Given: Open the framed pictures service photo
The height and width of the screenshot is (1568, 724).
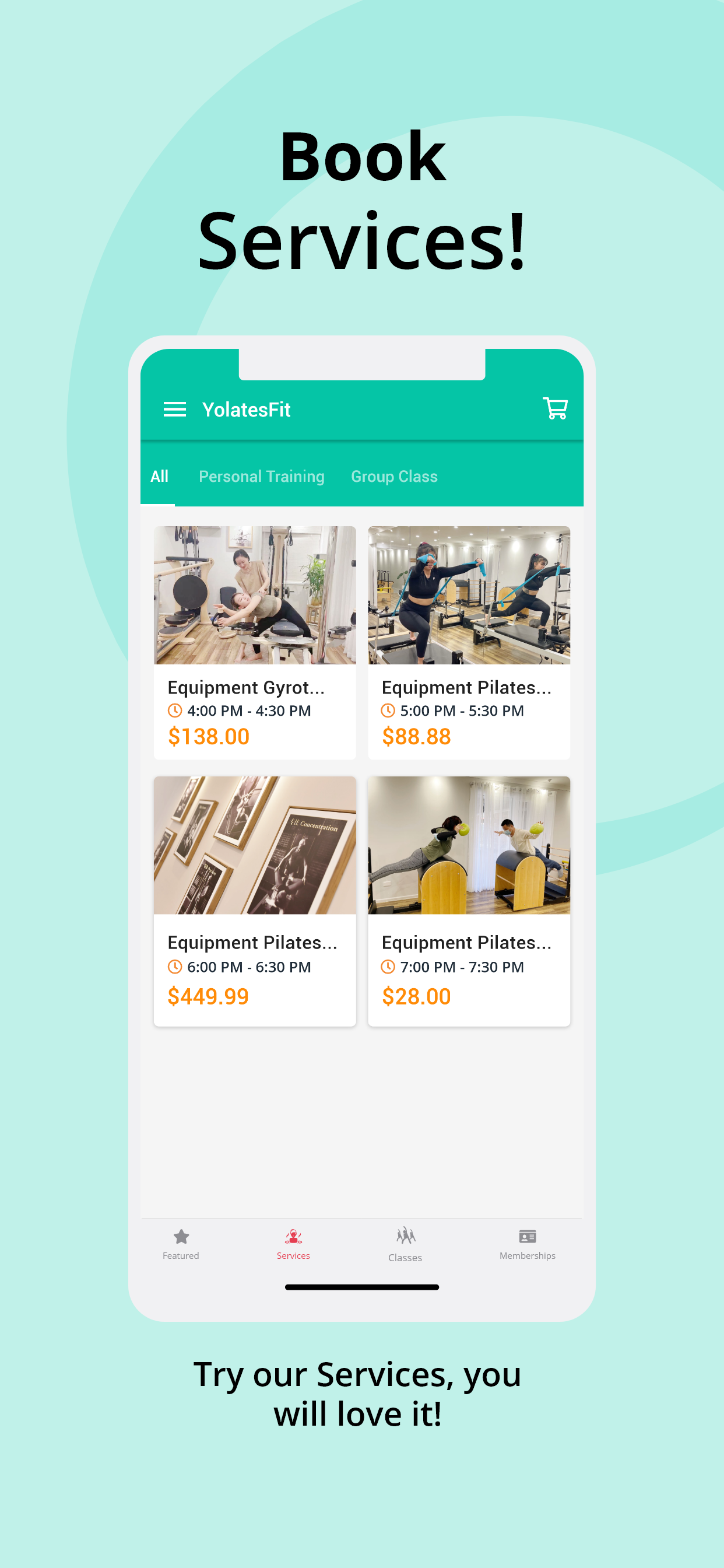Looking at the screenshot, I should coord(255,845).
